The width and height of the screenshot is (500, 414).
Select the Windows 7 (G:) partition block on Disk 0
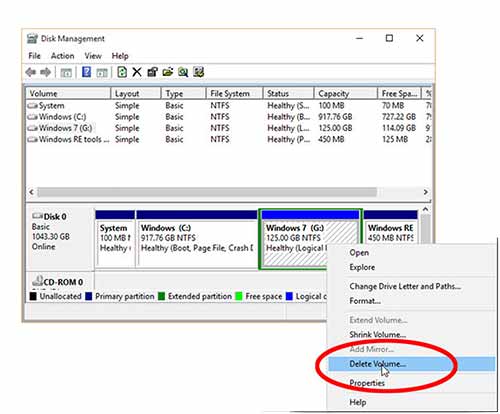tap(310, 238)
